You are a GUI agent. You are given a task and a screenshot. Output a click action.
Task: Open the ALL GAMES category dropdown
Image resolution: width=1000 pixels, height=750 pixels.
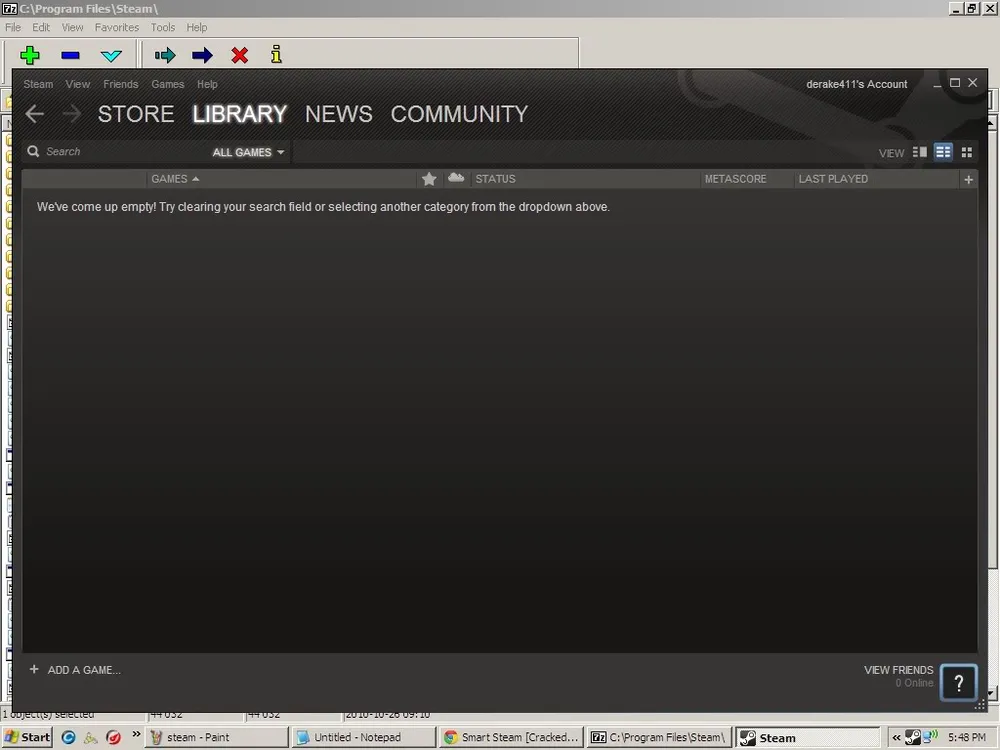coord(248,153)
